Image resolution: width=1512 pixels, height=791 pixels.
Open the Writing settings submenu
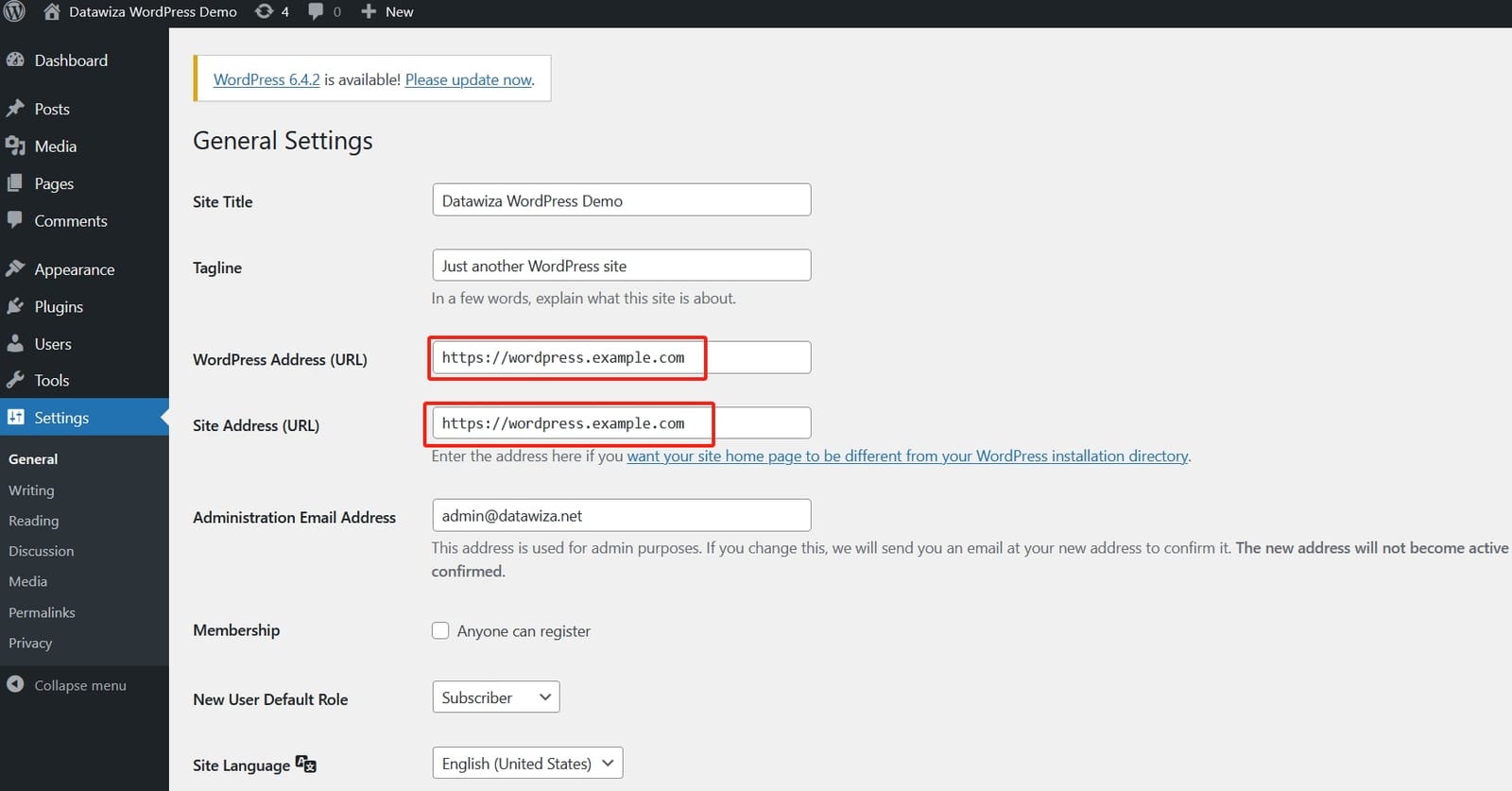(x=31, y=490)
